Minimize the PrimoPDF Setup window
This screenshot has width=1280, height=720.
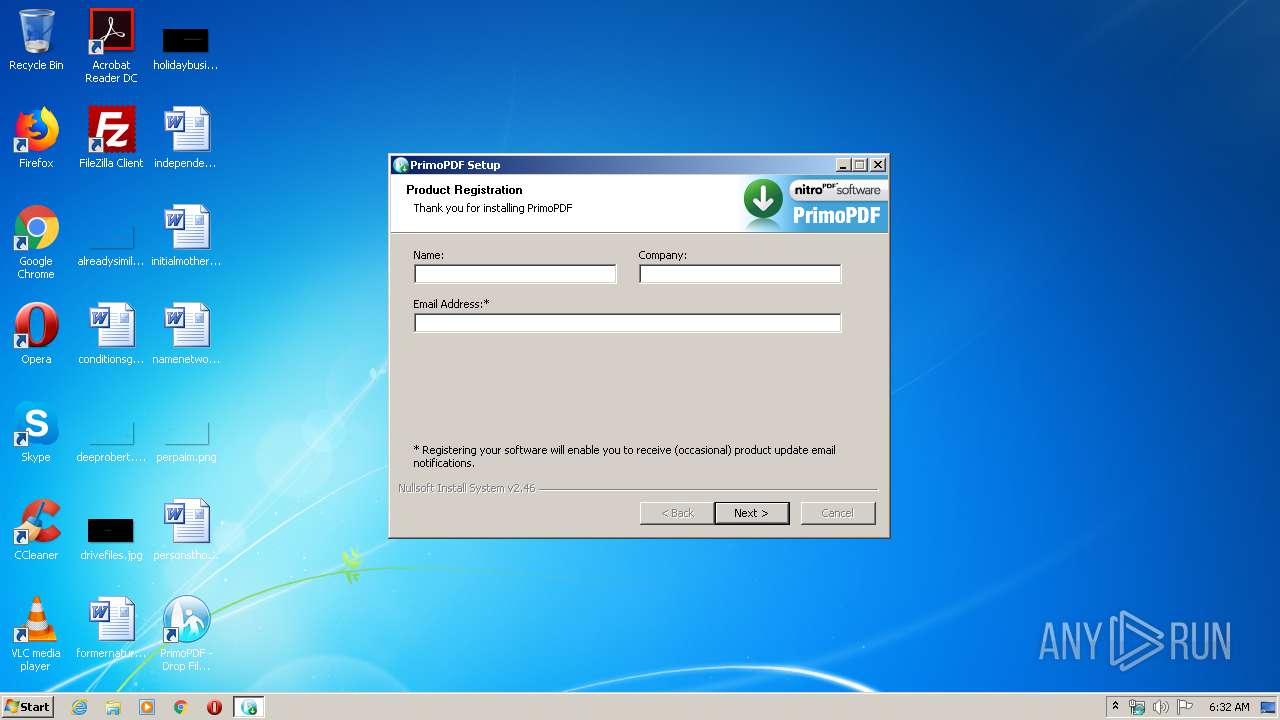pos(843,165)
